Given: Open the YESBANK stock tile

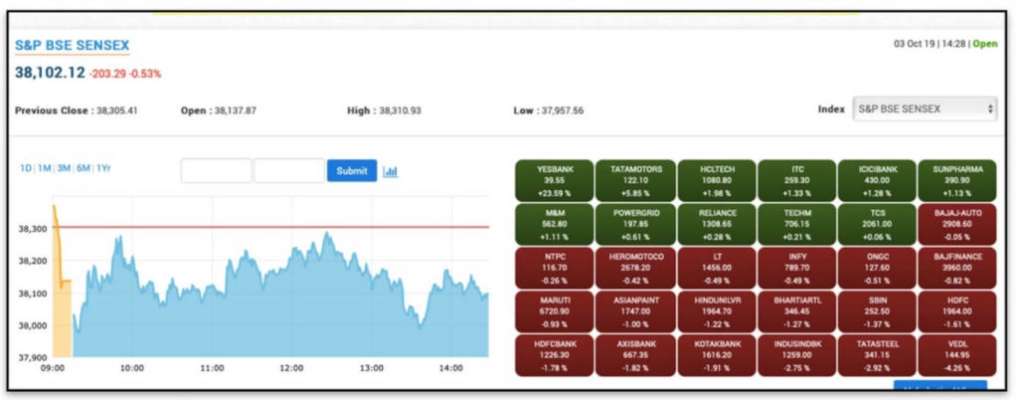Looking at the screenshot, I should [x=555, y=181].
